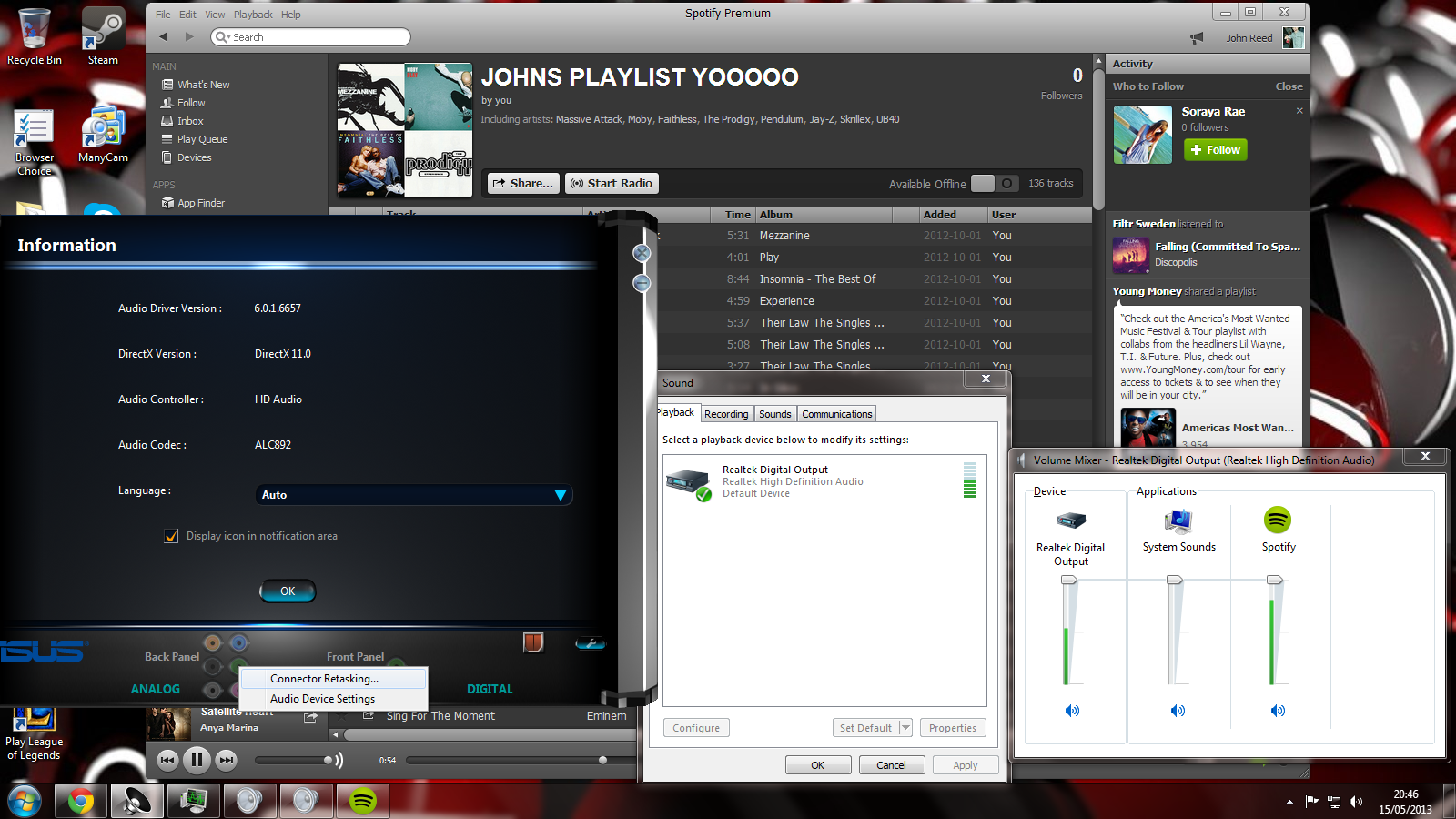Click Cancel in Sound dialog
Viewport: 1456px width, 819px height.
(x=892, y=765)
